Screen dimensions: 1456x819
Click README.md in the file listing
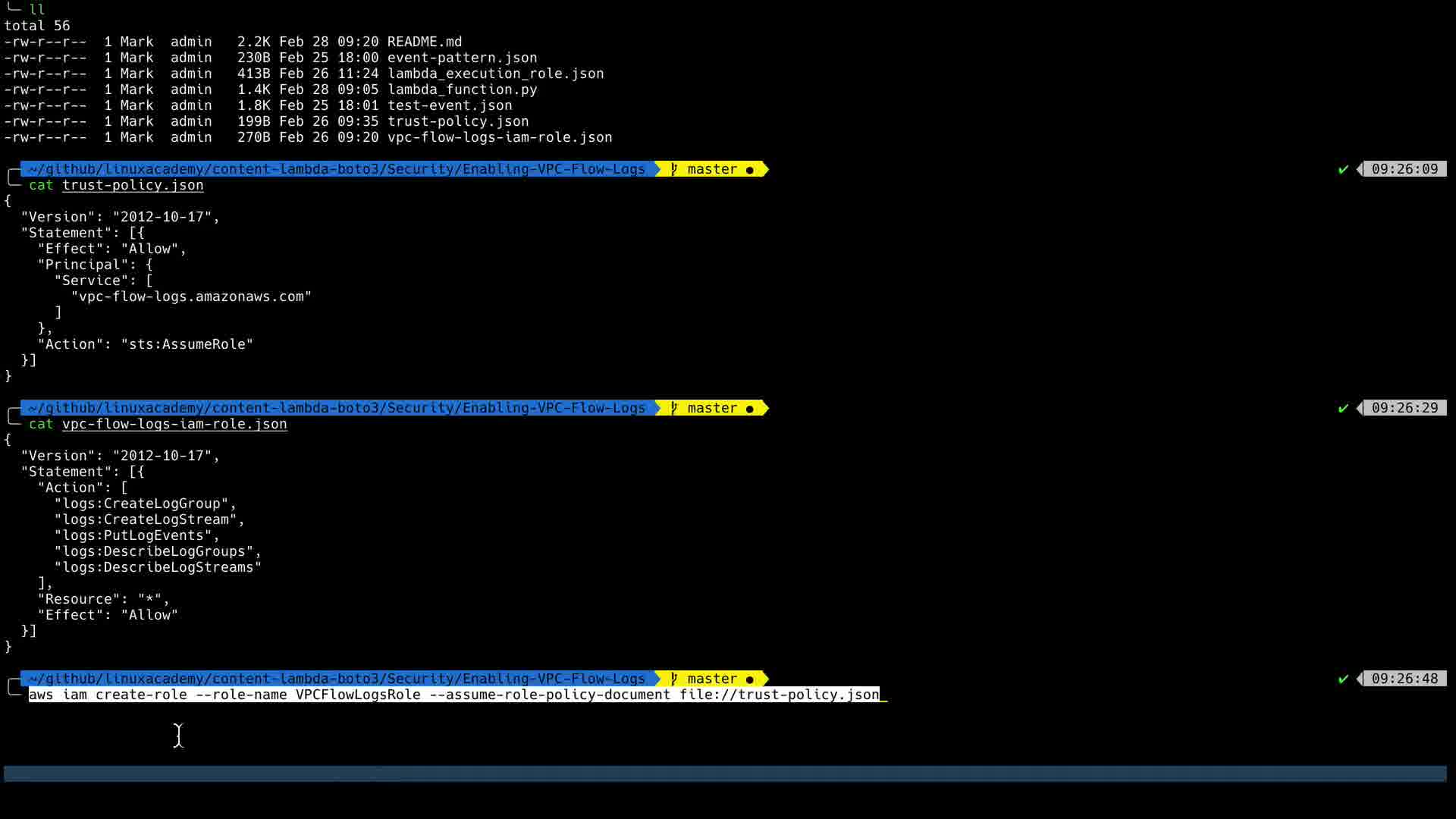[x=424, y=42]
